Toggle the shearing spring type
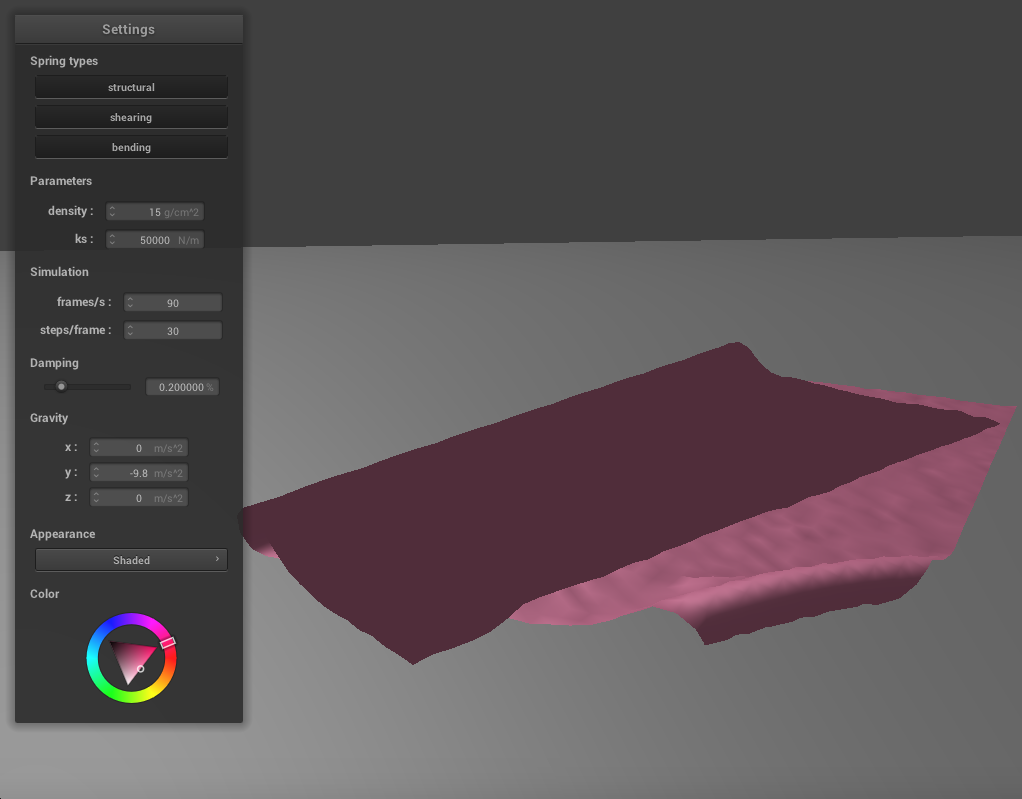The image size is (1022, 799). click(131, 117)
